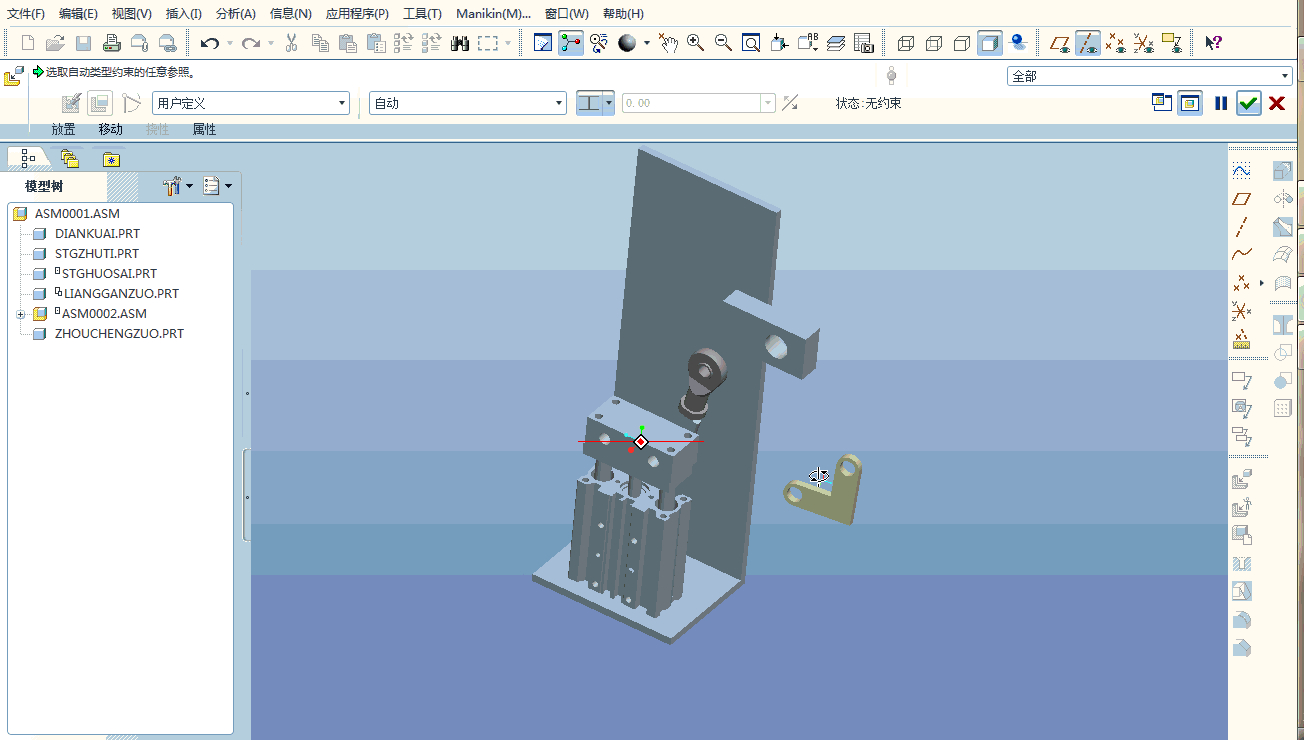Switch display to no hidden
This screenshot has width=1304, height=740.
click(x=962, y=43)
